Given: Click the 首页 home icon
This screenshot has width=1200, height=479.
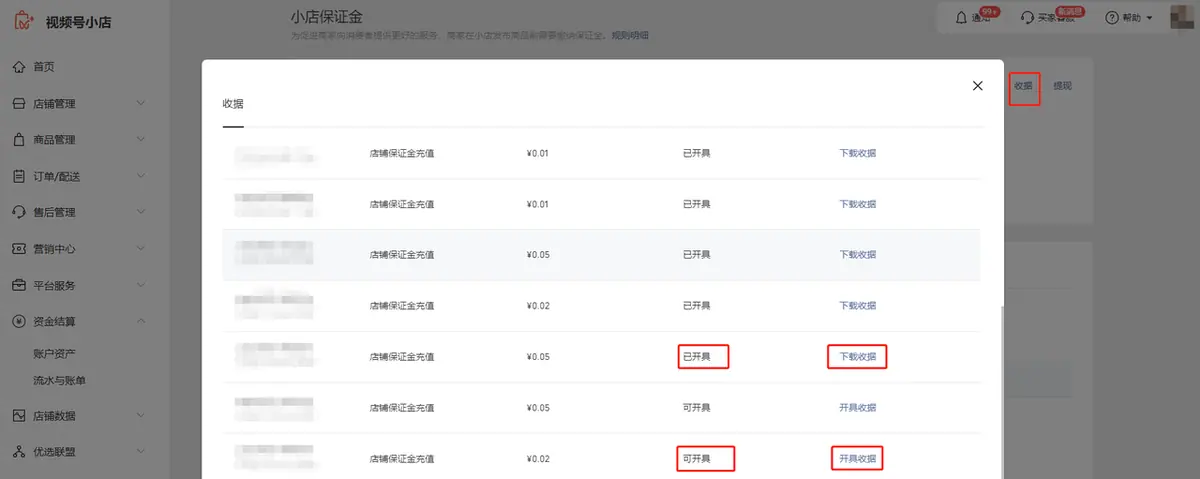Looking at the screenshot, I should point(19,67).
